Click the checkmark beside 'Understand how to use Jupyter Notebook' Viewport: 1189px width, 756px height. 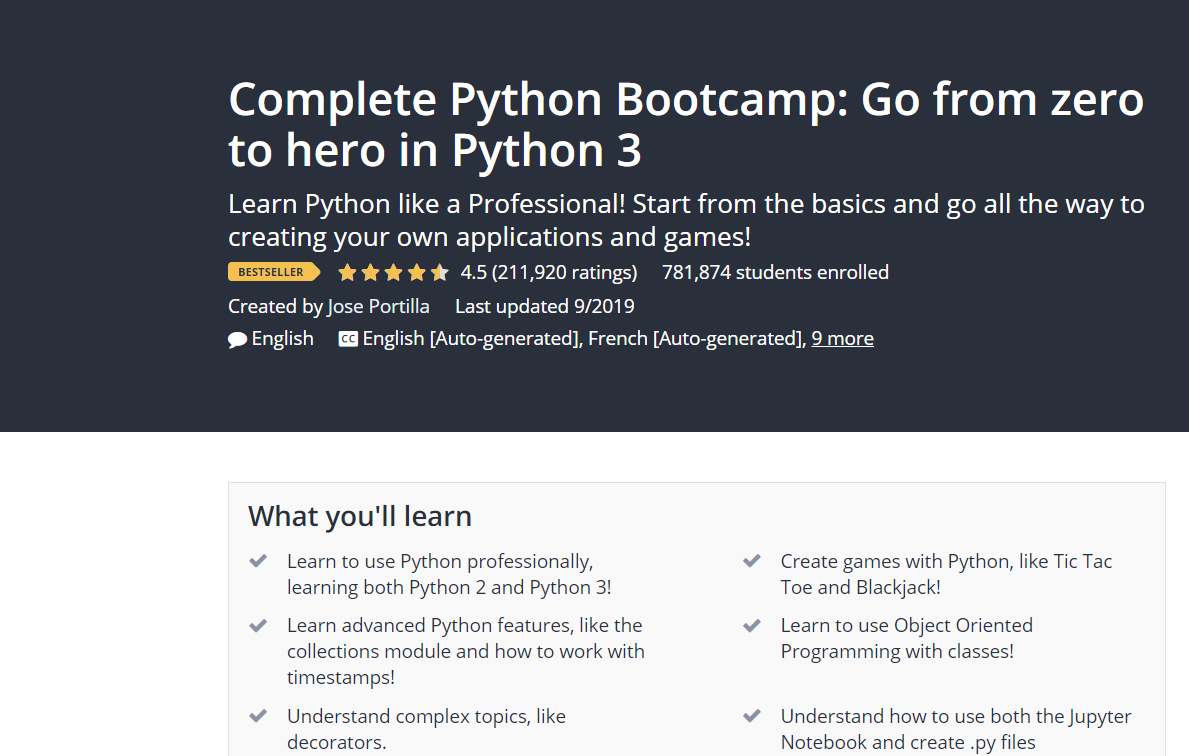coord(751,716)
